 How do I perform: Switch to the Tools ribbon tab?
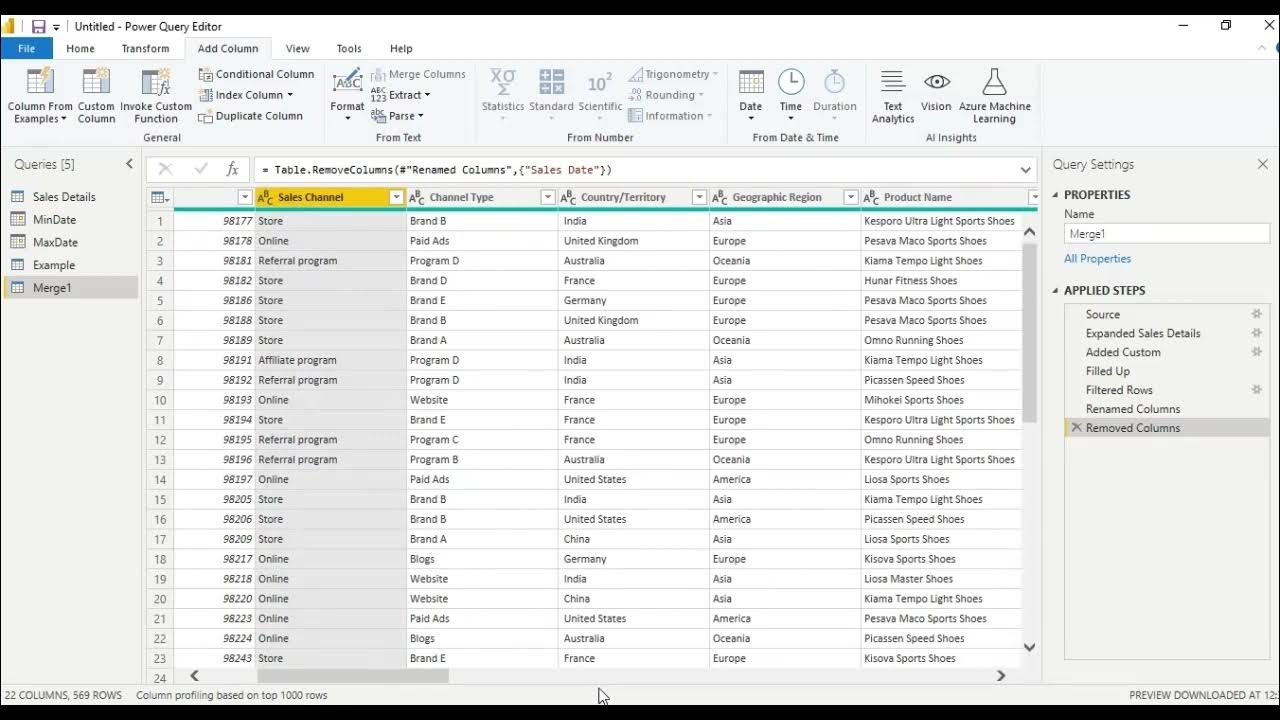tap(349, 48)
